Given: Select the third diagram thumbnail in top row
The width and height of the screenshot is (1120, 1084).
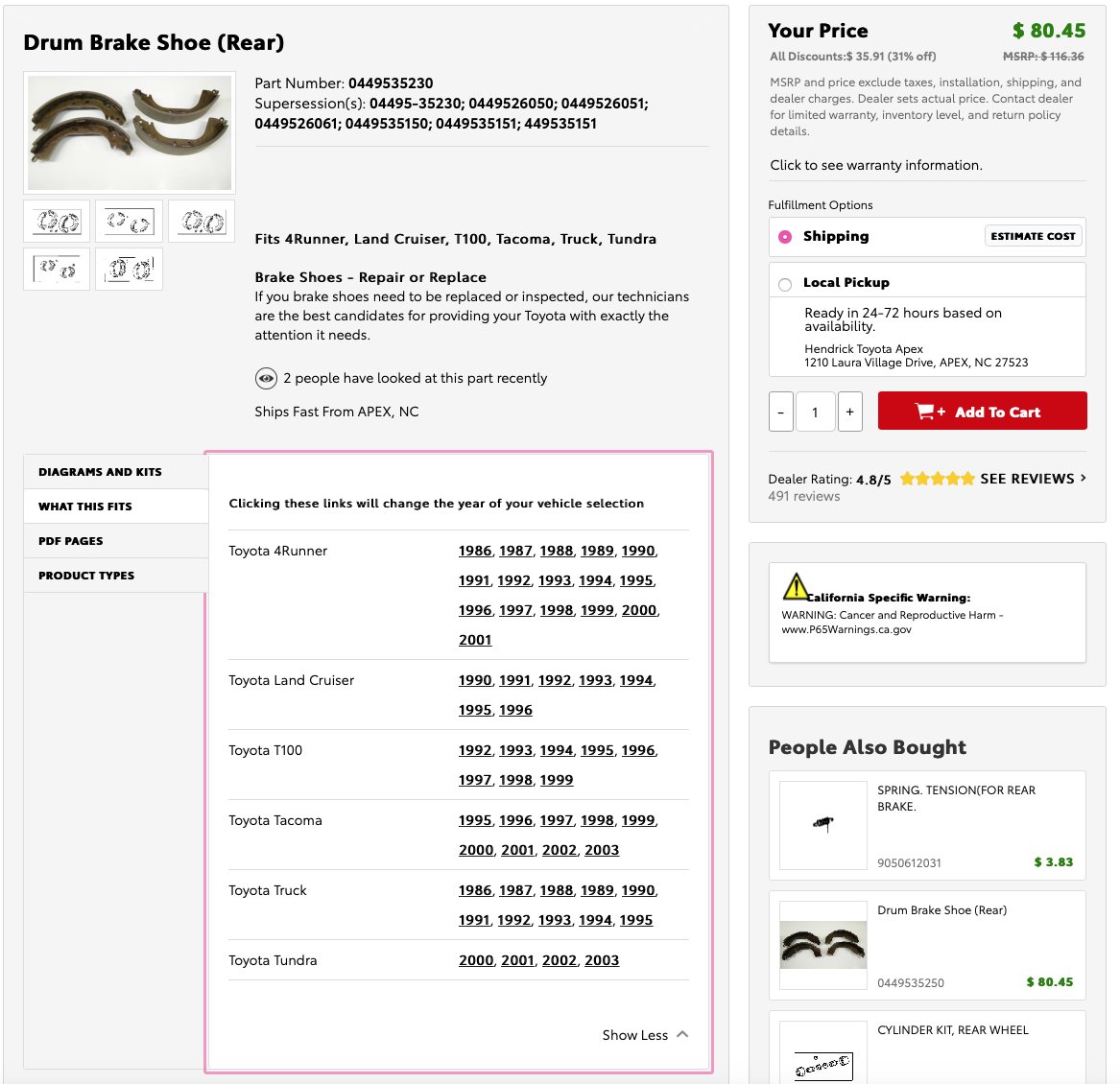Looking at the screenshot, I should point(203,222).
